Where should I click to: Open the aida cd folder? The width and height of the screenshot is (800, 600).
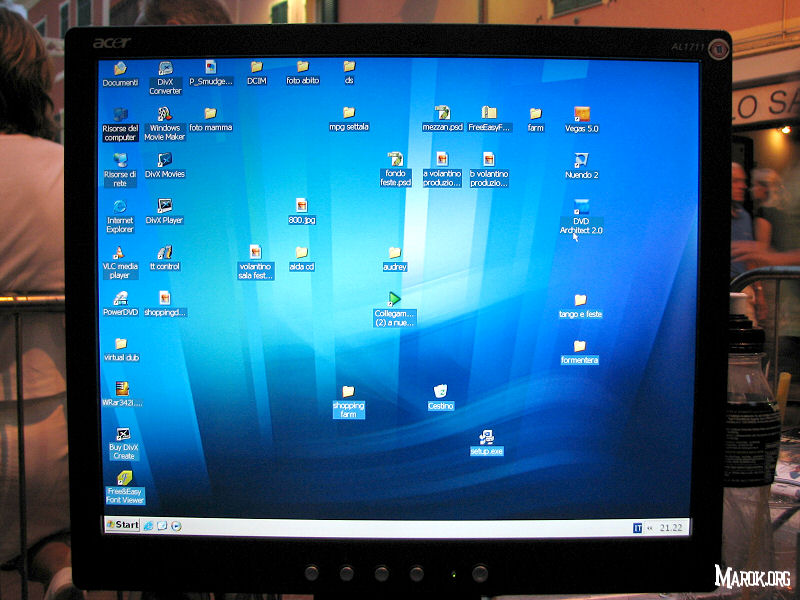[302, 259]
